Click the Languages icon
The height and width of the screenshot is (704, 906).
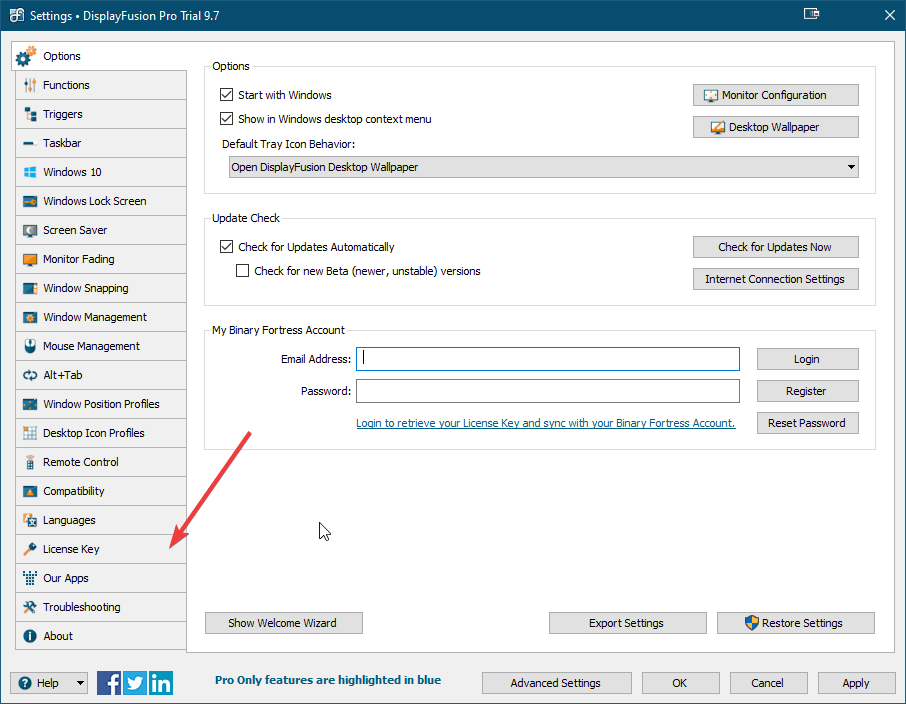click(x=30, y=520)
